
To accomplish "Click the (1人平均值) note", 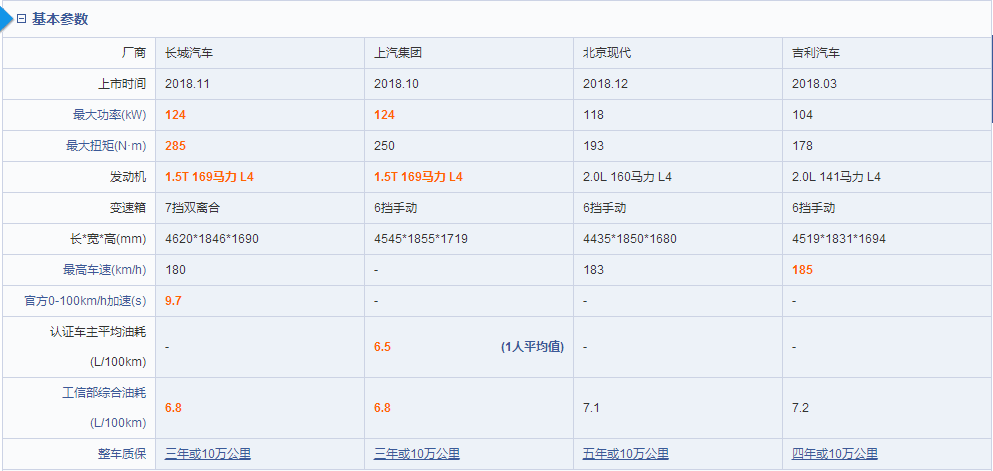I will pyautogui.click(x=532, y=347).
